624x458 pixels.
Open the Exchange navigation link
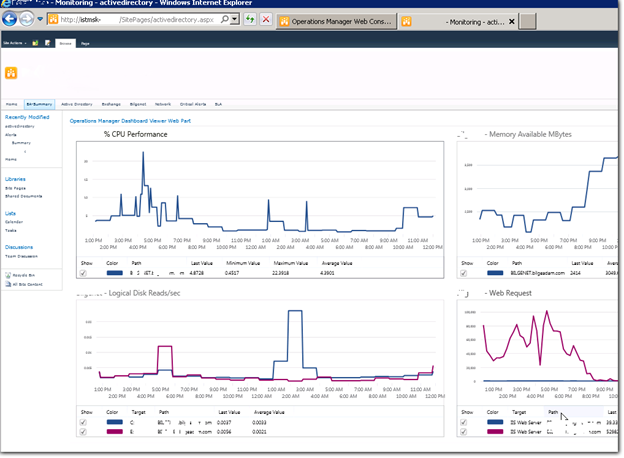pos(111,104)
